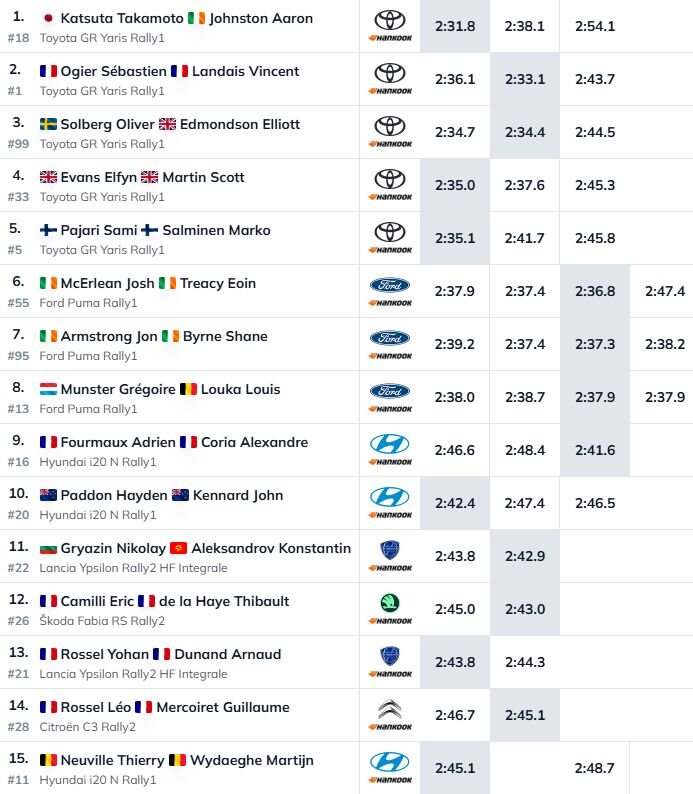Click Lancia logo in Gryazin Nikolay's row
693x794 pixels.
[x=389, y=549]
